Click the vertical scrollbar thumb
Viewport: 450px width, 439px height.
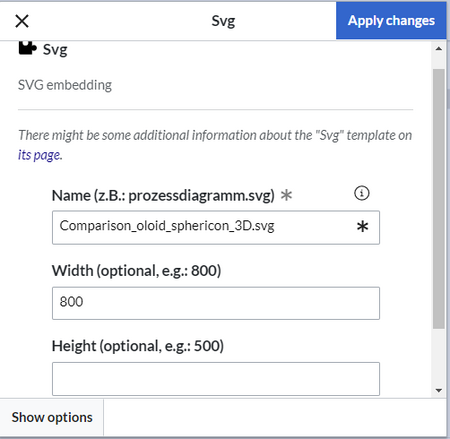pyautogui.click(x=439, y=199)
